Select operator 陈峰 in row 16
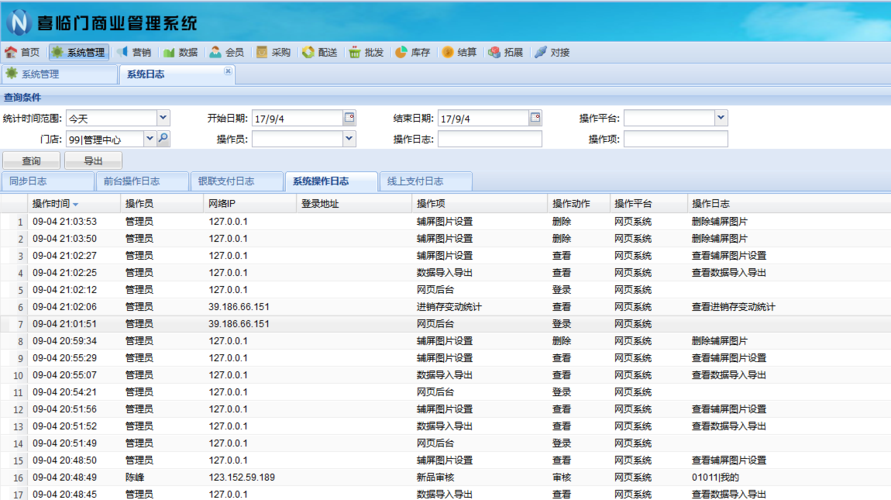 click(x=135, y=477)
